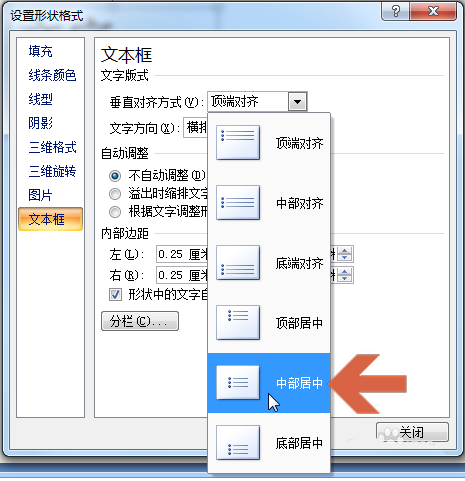The image size is (465, 481).
Task: Pick the 底端对齐 alignment icon
Action: (238, 262)
